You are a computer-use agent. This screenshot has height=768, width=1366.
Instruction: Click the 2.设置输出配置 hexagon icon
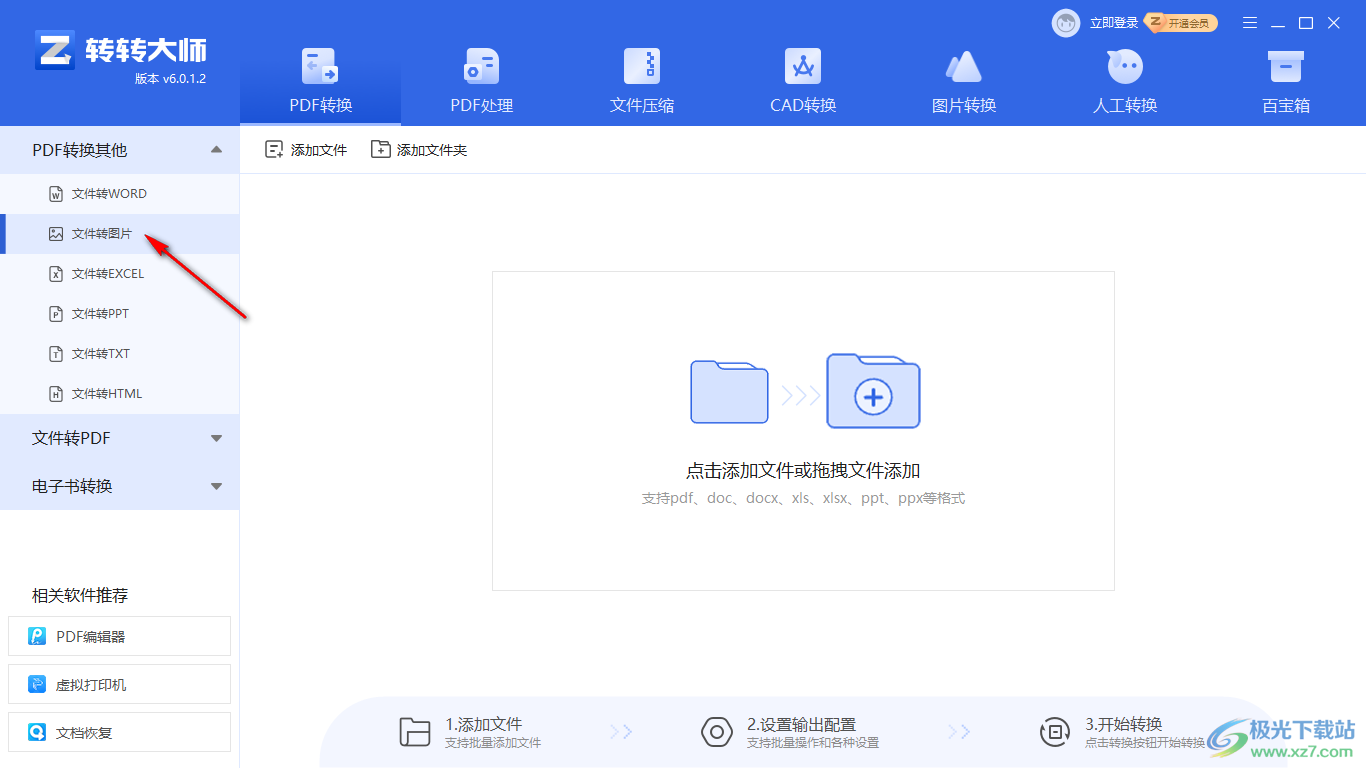(x=717, y=732)
